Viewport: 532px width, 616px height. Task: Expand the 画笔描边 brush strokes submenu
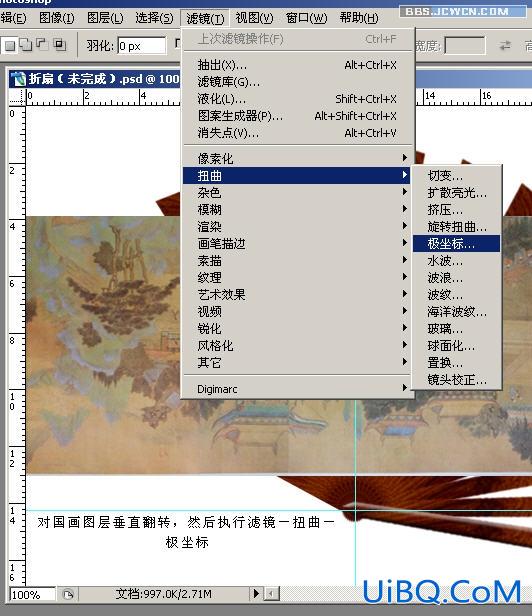pyautogui.click(x=297, y=244)
